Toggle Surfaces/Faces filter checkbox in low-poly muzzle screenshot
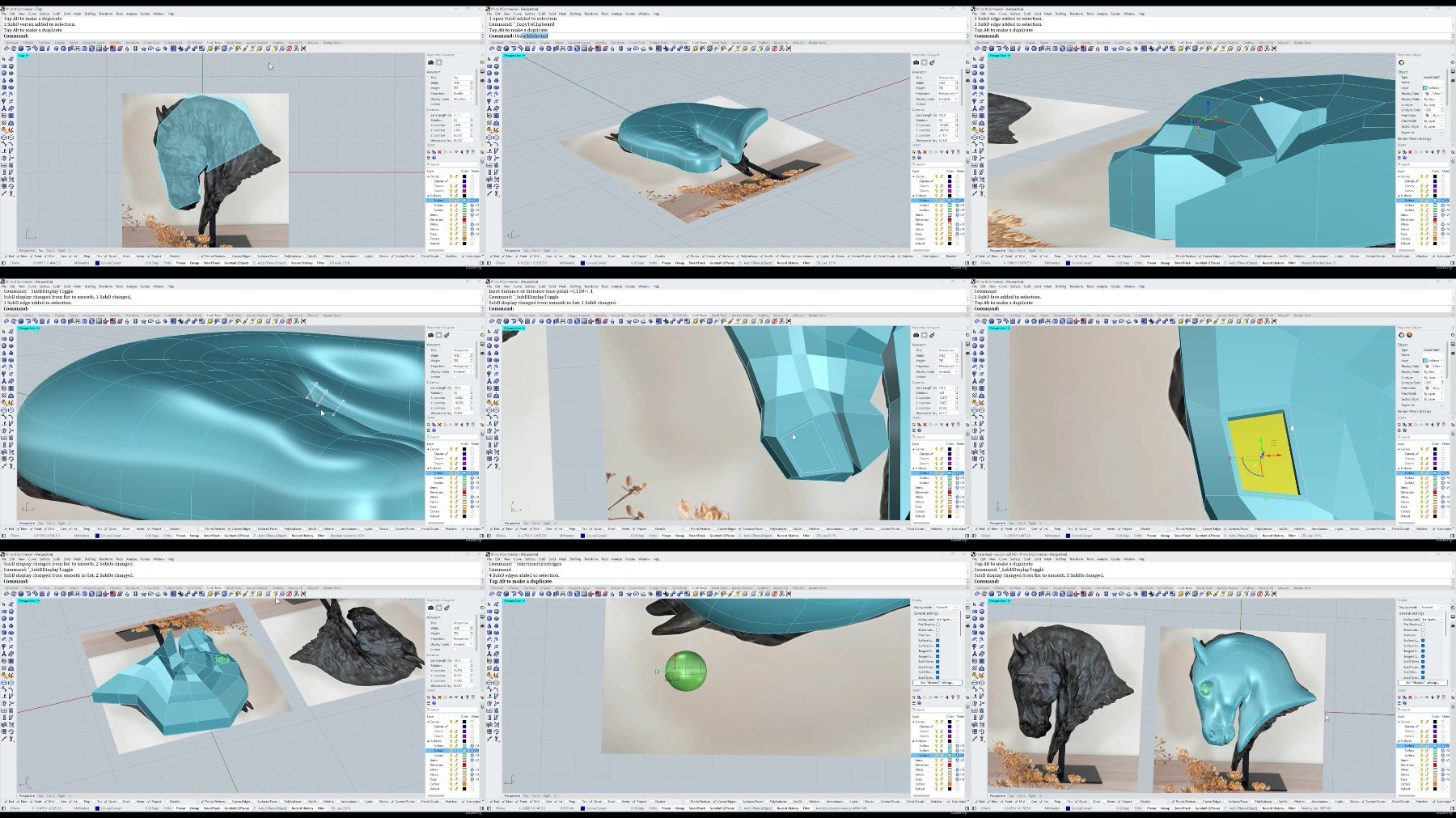 742,529
